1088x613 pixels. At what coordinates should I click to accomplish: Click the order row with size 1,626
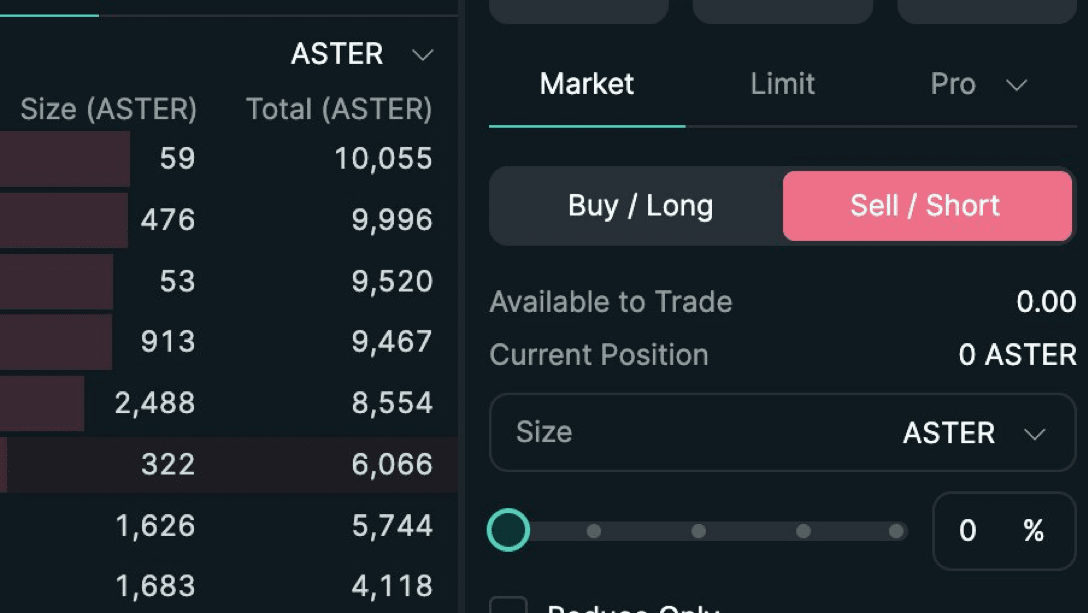tap(228, 526)
